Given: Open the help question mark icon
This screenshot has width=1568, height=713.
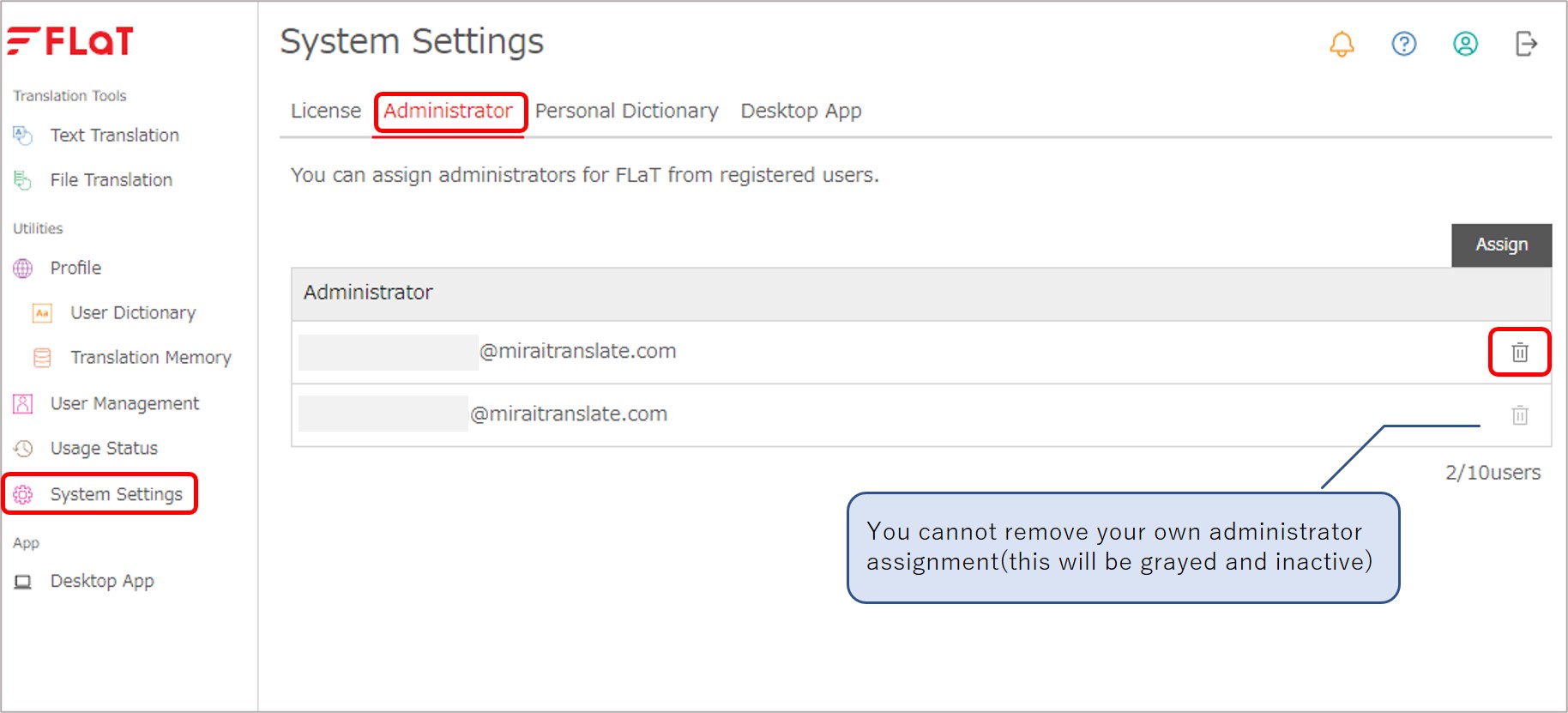Looking at the screenshot, I should (1404, 44).
